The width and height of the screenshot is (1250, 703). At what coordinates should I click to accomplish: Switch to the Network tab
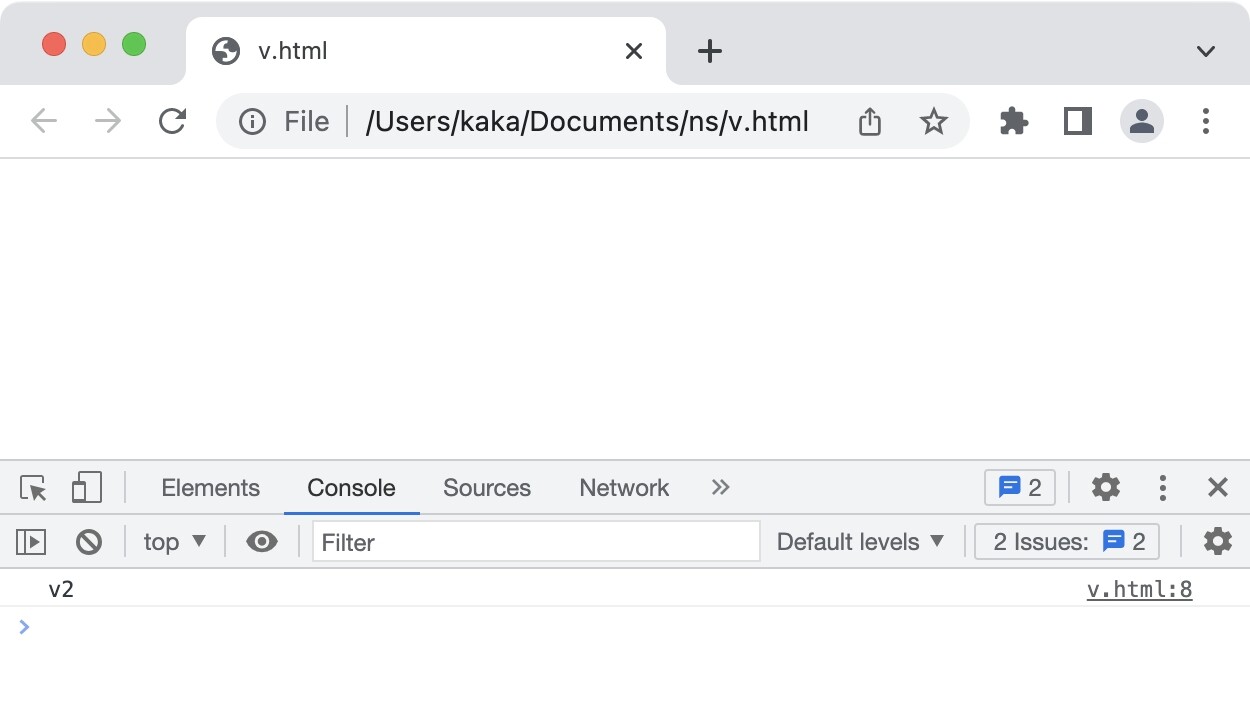coord(624,488)
